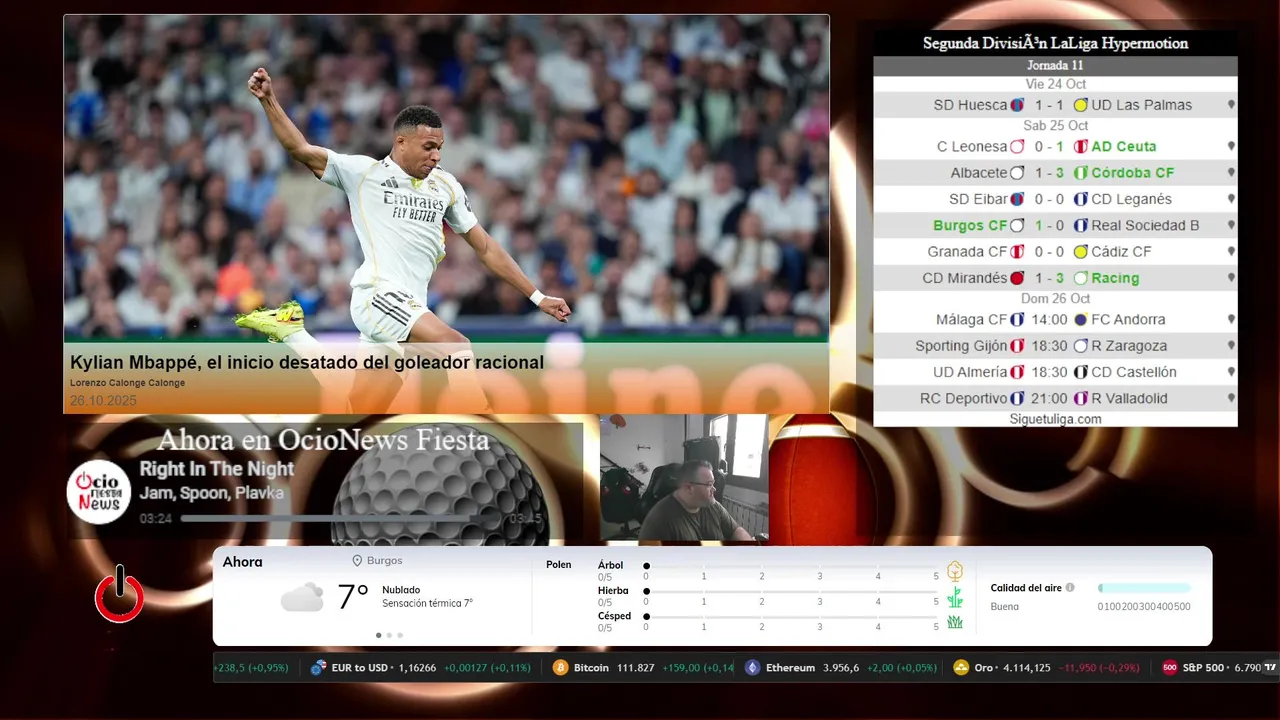Open the OcioNews Fiesta station logo
1280x720 pixels.
pos(99,492)
